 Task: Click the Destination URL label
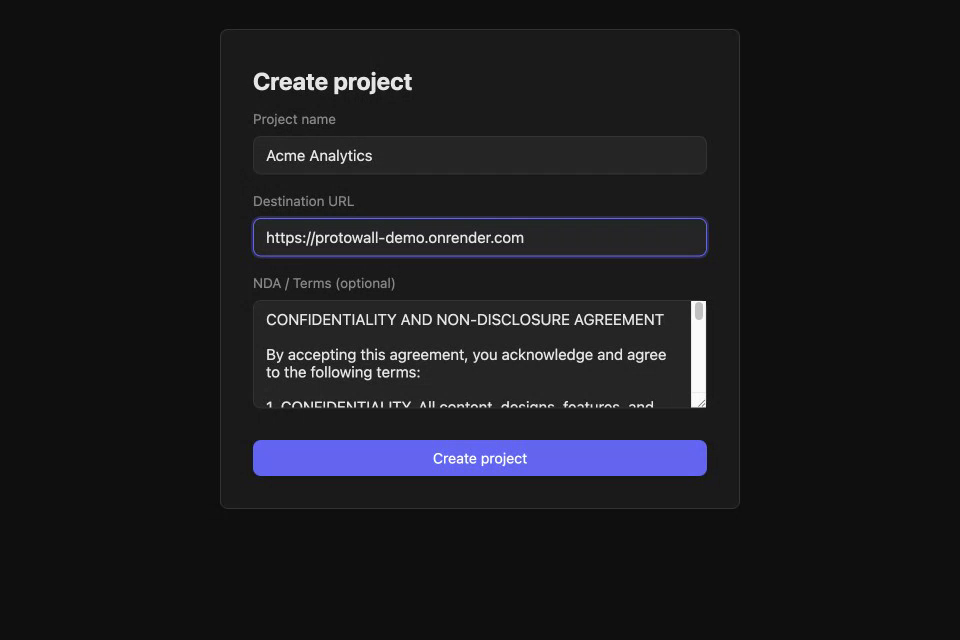(x=303, y=201)
